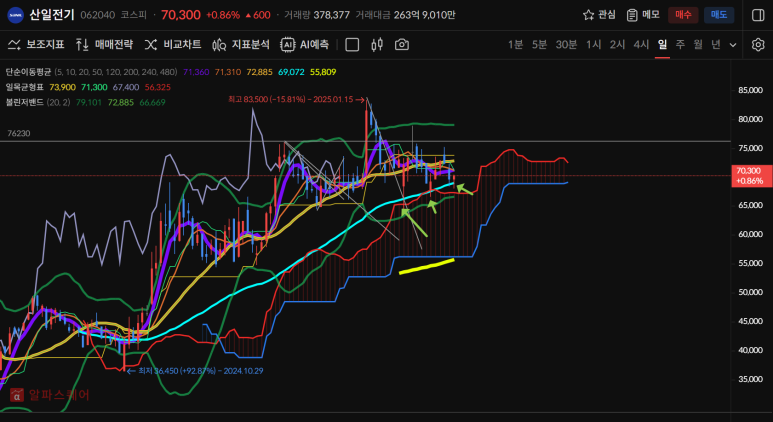The width and height of the screenshot is (773, 422).
Task: Select the 4시 timeframe
Action: pos(641,45)
